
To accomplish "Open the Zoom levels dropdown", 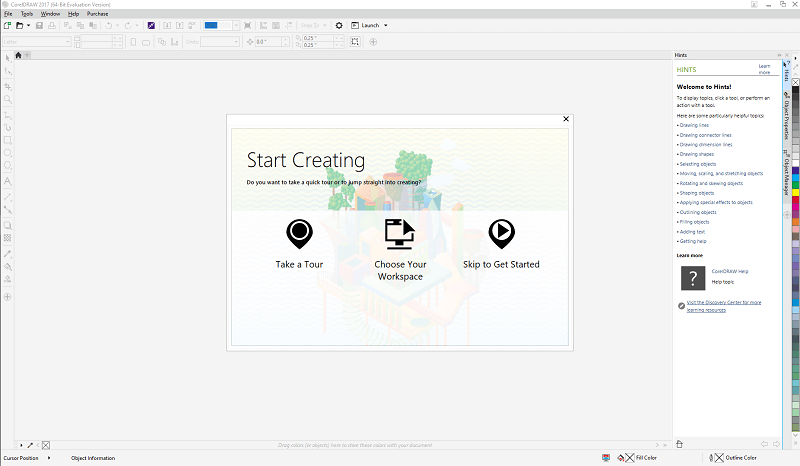I will (x=236, y=25).
